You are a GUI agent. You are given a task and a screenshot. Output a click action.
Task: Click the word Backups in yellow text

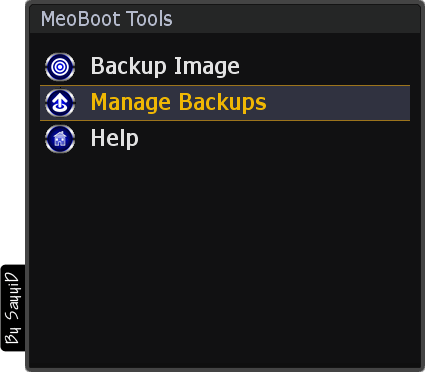222,102
